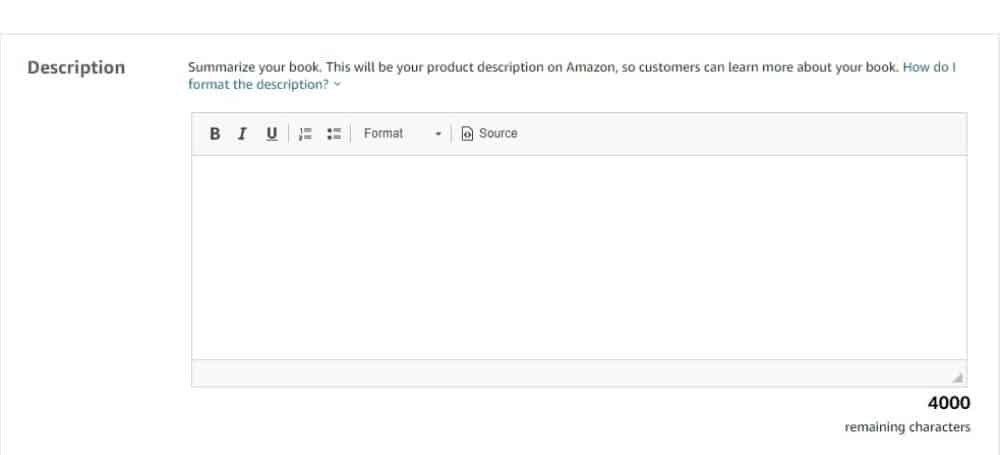
Task: Click the Format dropdown arrow
Action: [x=438, y=134]
